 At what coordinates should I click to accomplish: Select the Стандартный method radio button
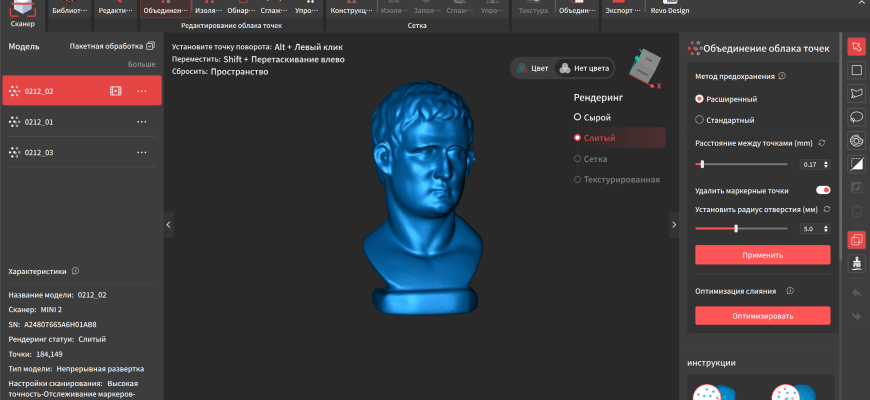click(x=699, y=120)
